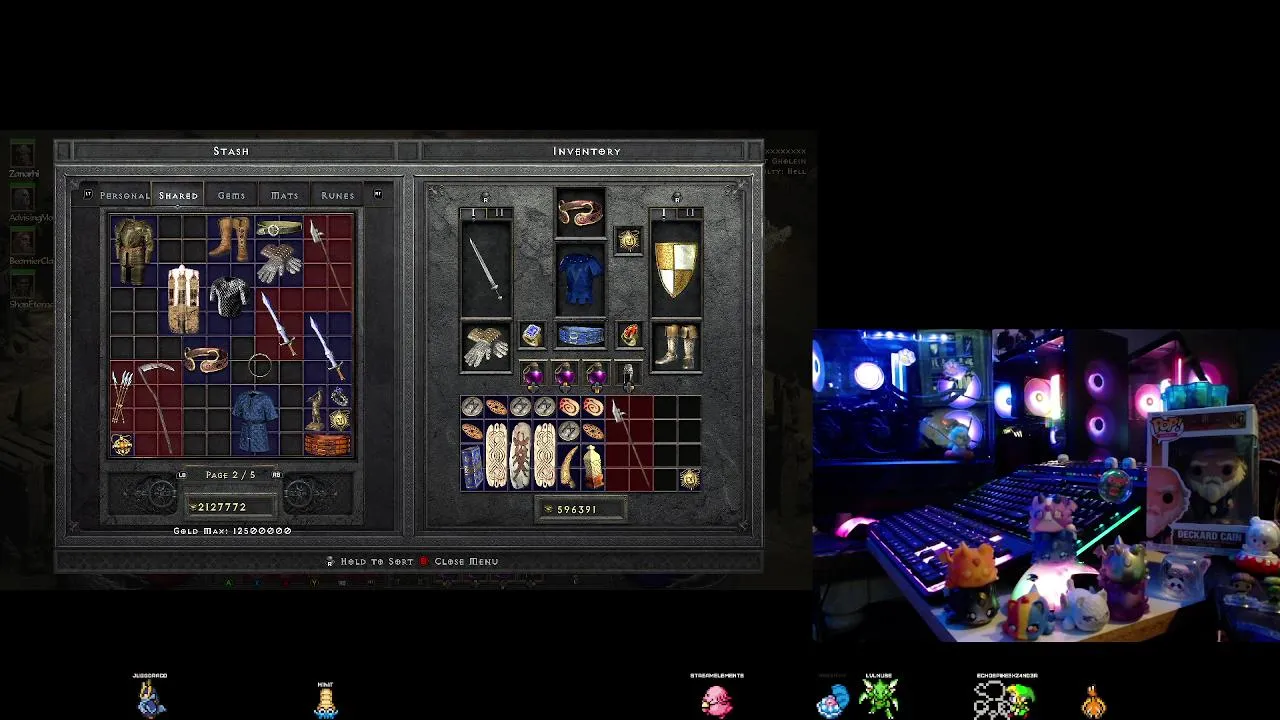Click the LT previous-tab indicator
The height and width of the screenshot is (720, 1280).
tap(88, 194)
